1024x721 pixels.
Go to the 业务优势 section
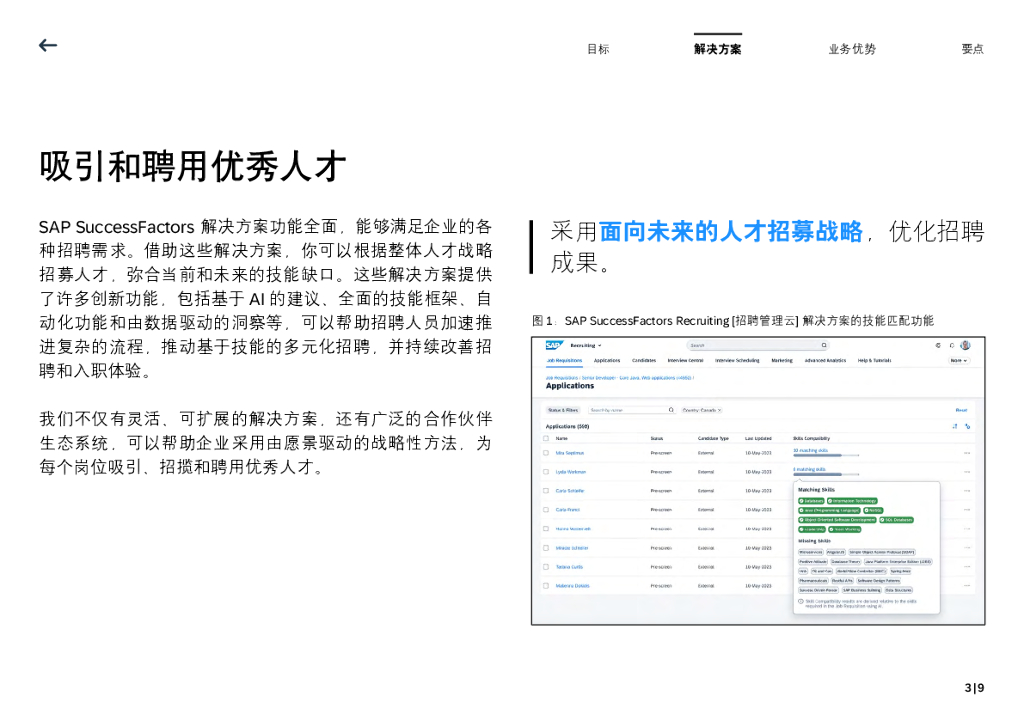852,49
